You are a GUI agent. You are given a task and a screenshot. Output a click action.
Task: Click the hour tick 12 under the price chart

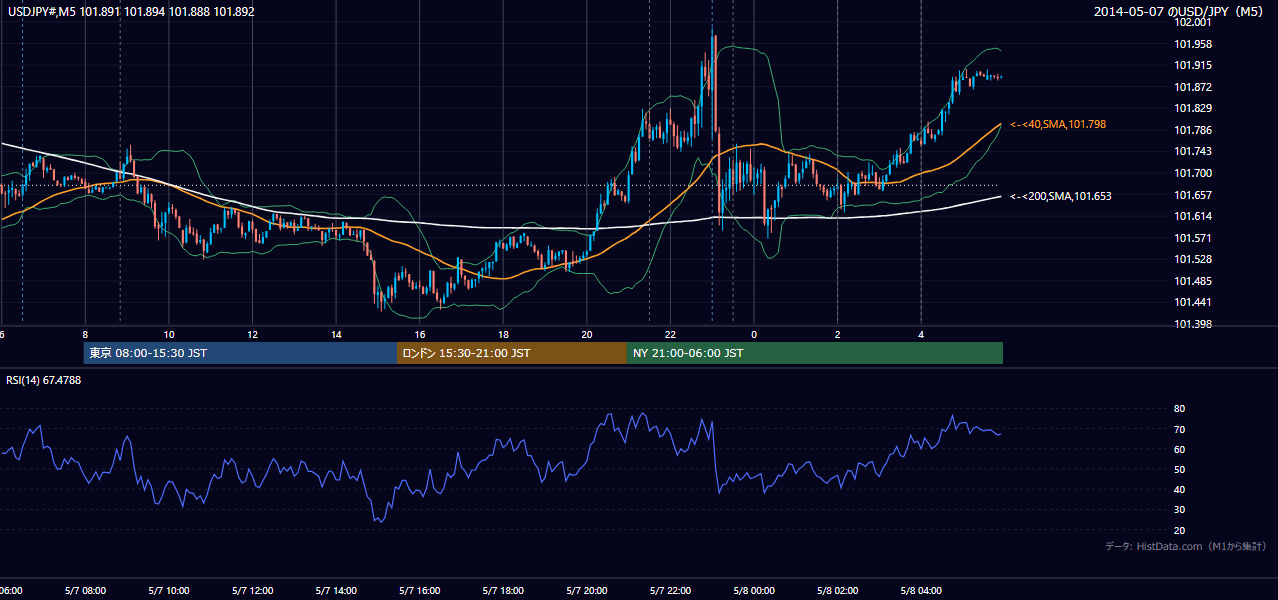pyautogui.click(x=253, y=335)
